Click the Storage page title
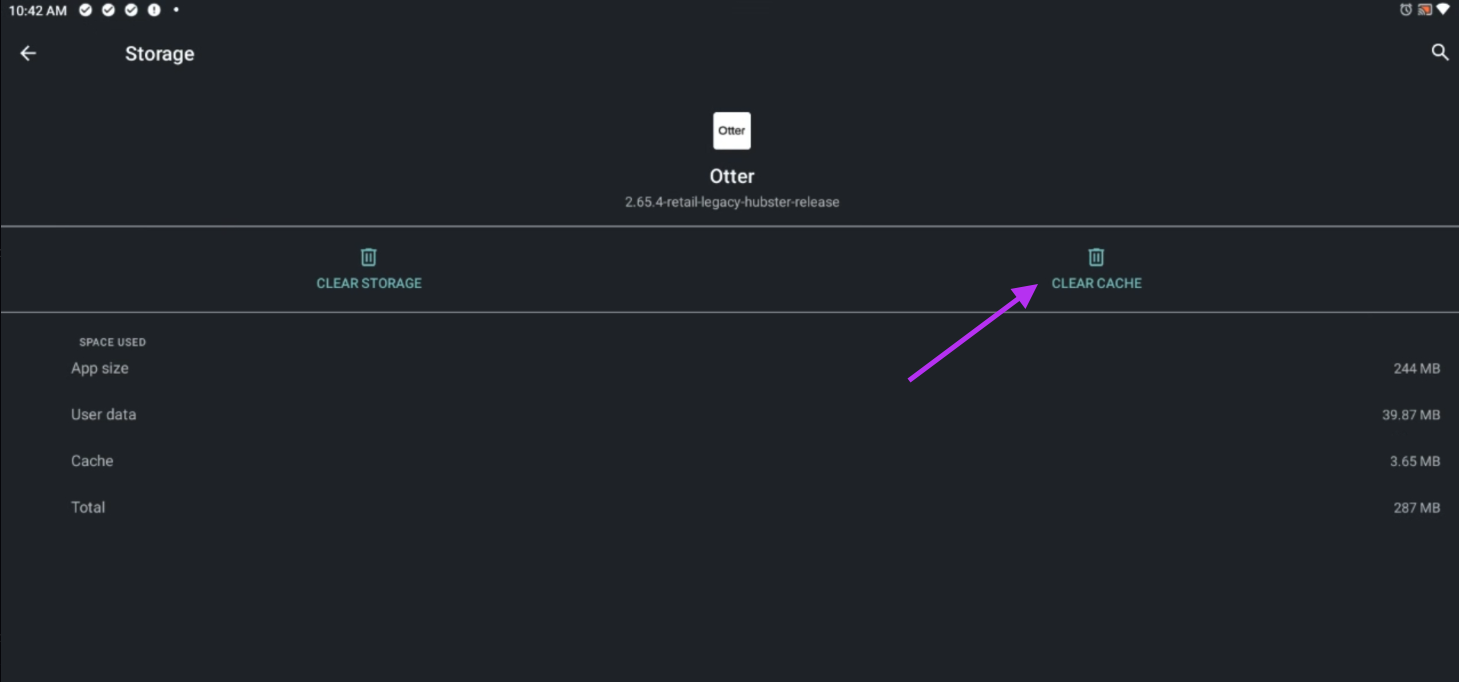The image size is (1459, 682). 159,54
